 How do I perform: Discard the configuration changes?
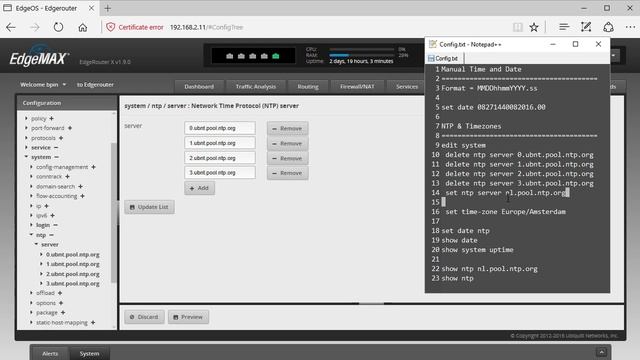144,317
